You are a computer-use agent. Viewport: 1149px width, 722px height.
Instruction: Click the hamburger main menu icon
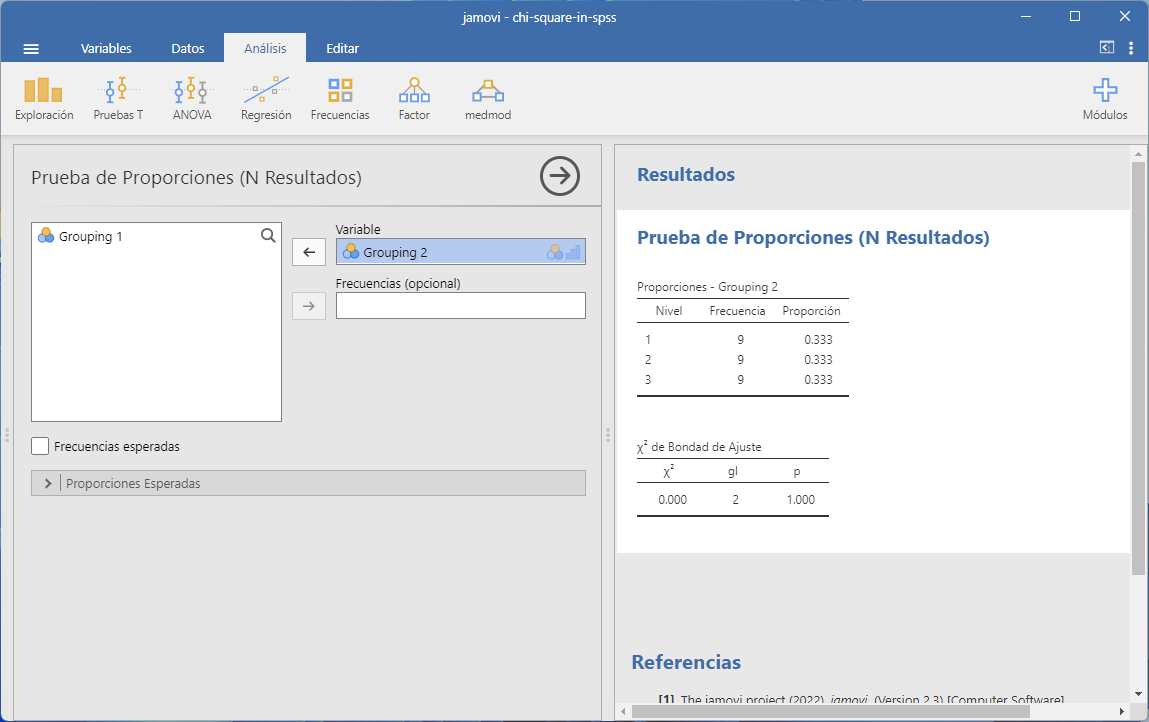[x=31, y=49]
